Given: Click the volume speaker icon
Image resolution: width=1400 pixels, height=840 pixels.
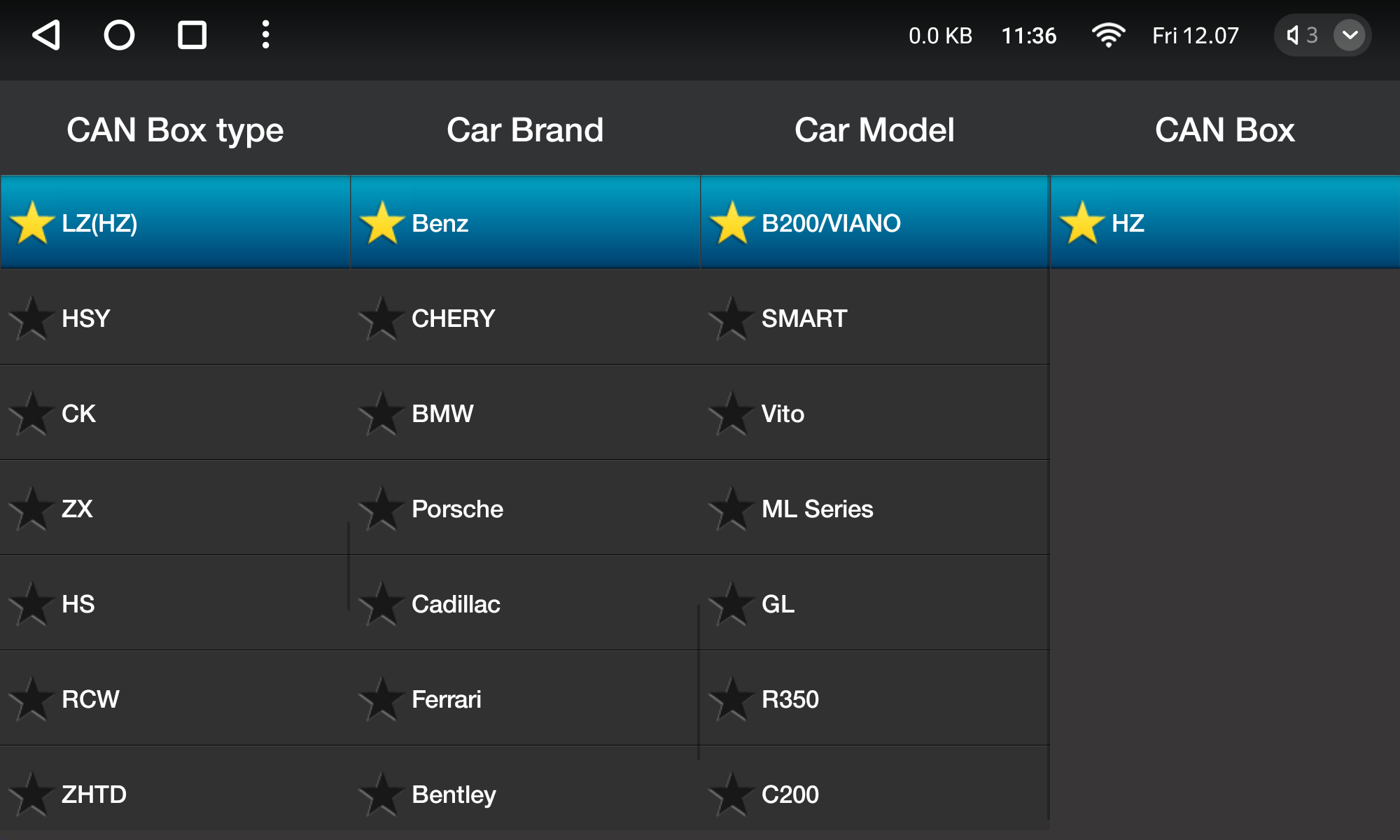Looking at the screenshot, I should (x=1292, y=35).
